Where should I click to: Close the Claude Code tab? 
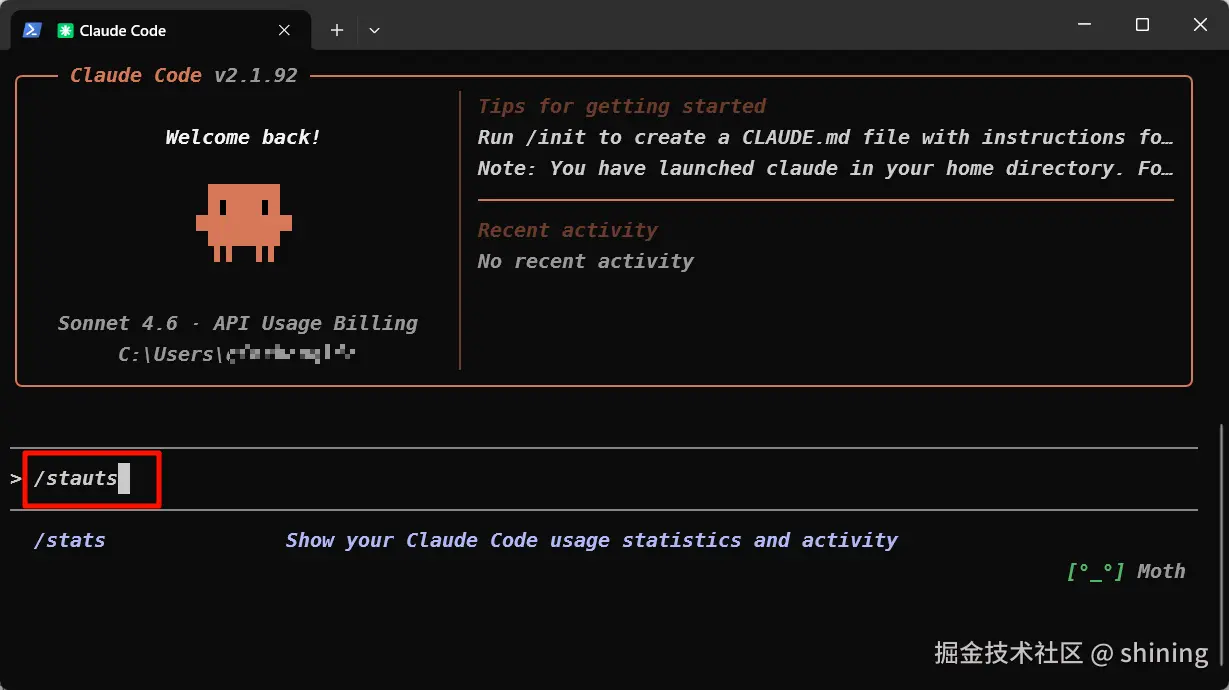[x=284, y=30]
